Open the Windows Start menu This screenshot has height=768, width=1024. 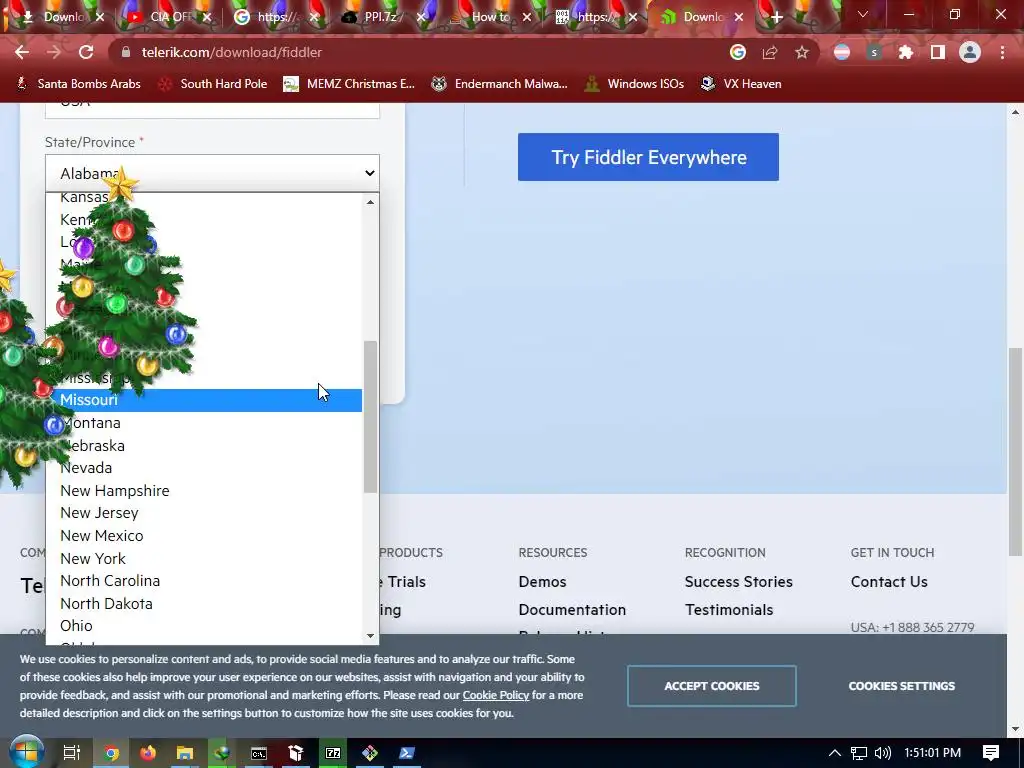pos(26,753)
